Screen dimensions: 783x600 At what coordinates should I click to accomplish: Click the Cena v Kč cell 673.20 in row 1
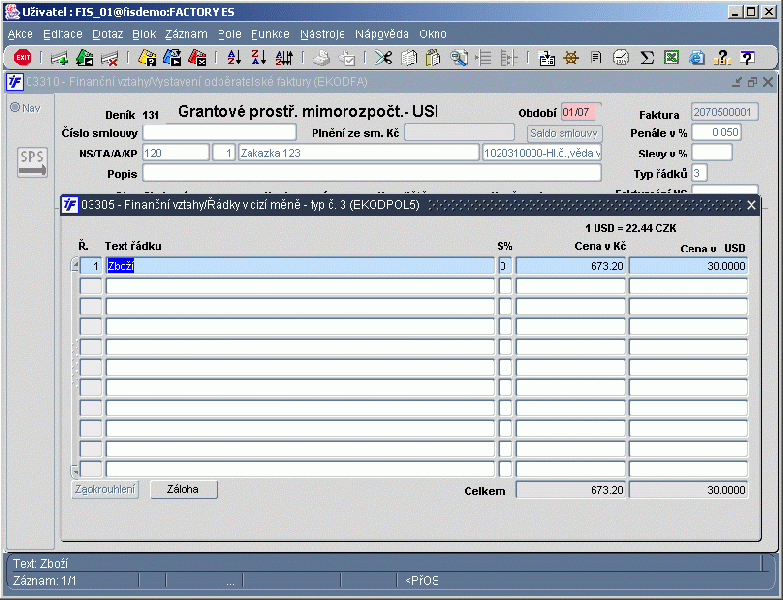coord(570,266)
